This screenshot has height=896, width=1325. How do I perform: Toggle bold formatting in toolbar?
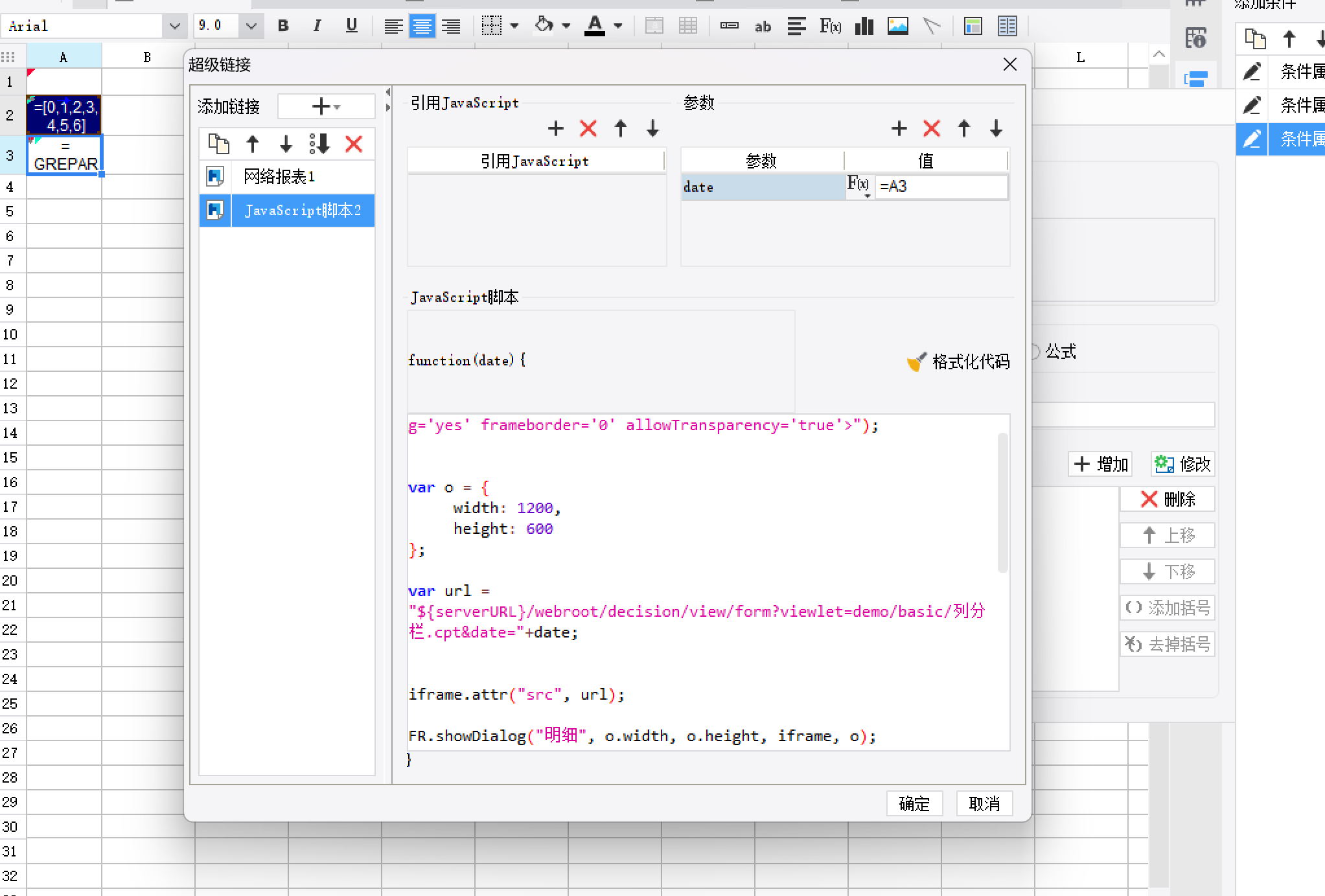[283, 26]
